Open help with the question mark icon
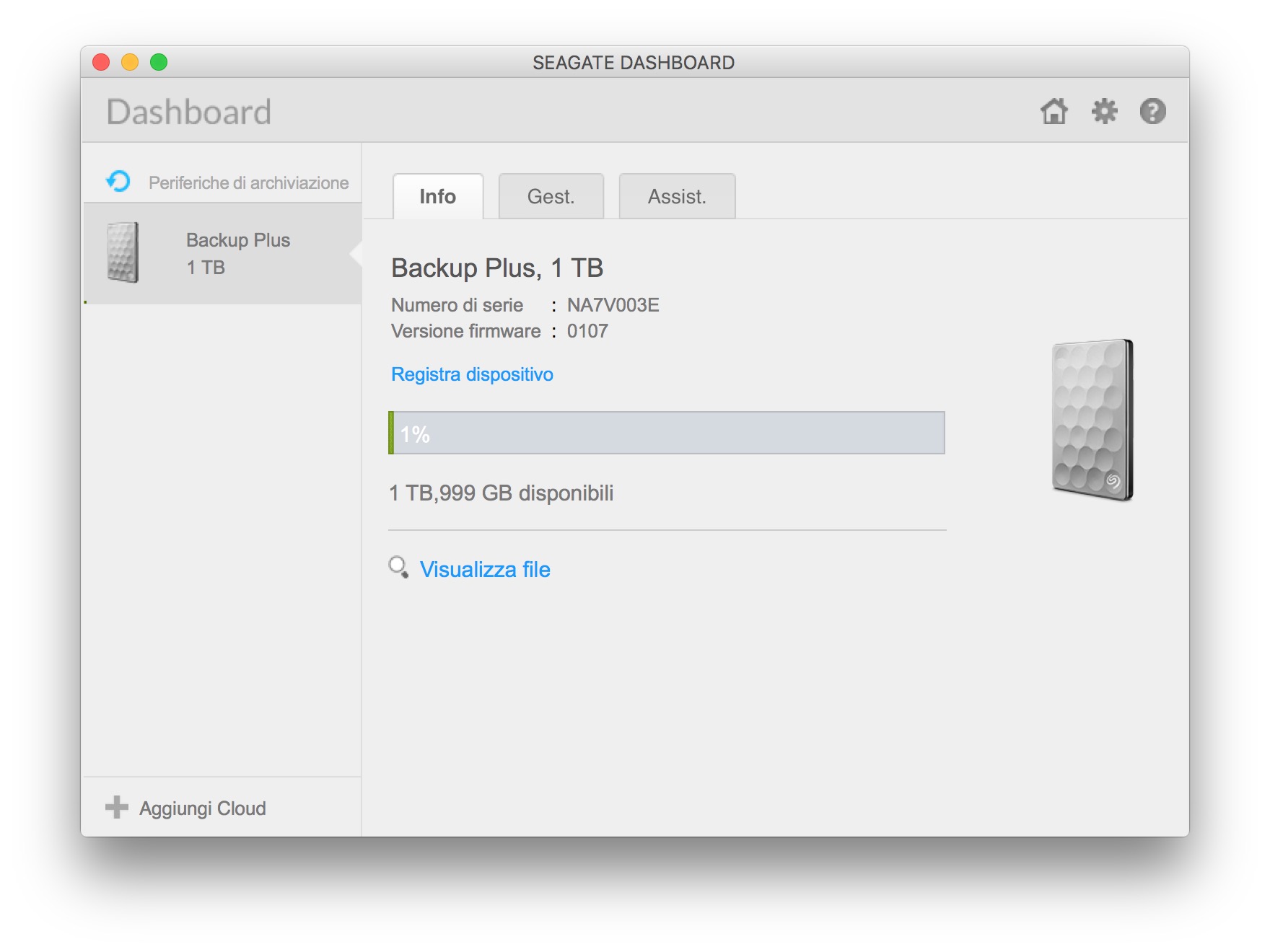 tap(1152, 112)
